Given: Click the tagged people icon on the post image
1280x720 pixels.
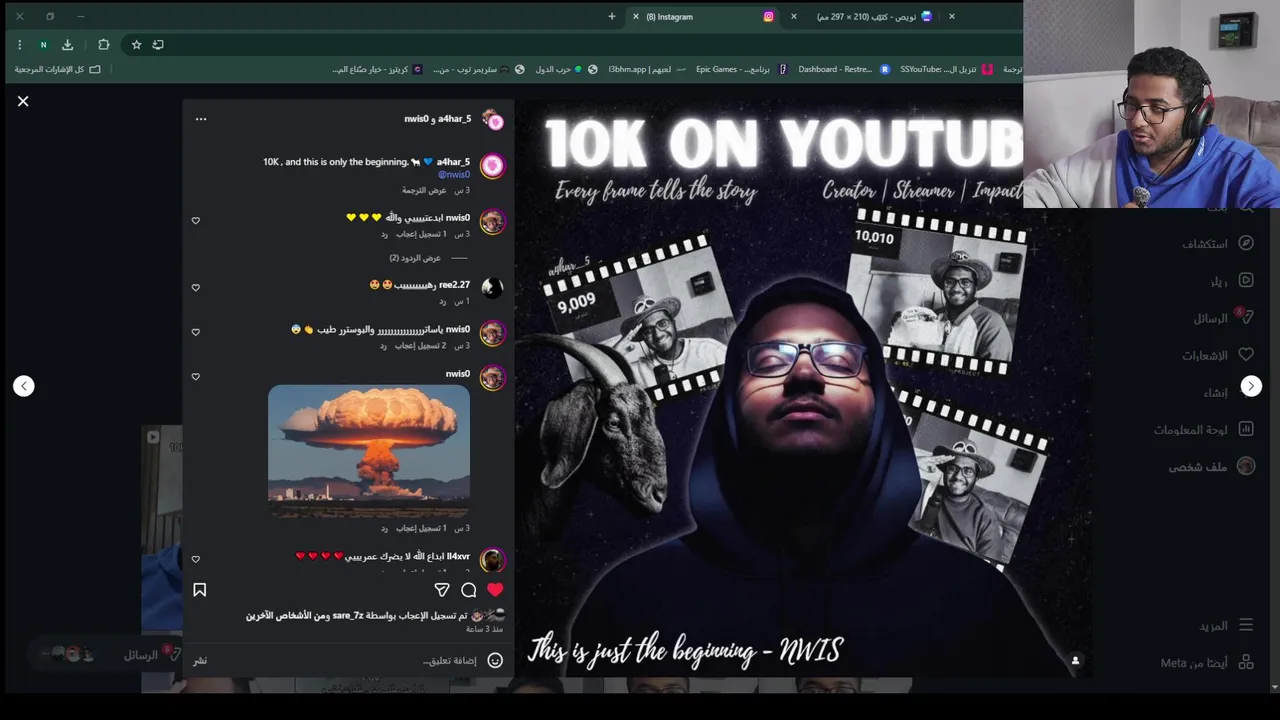Looking at the screenshot, I should coord(1075,660).
